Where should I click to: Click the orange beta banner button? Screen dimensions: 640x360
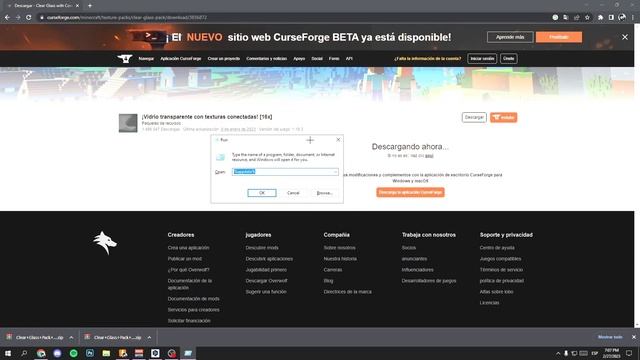pos(559,37)
